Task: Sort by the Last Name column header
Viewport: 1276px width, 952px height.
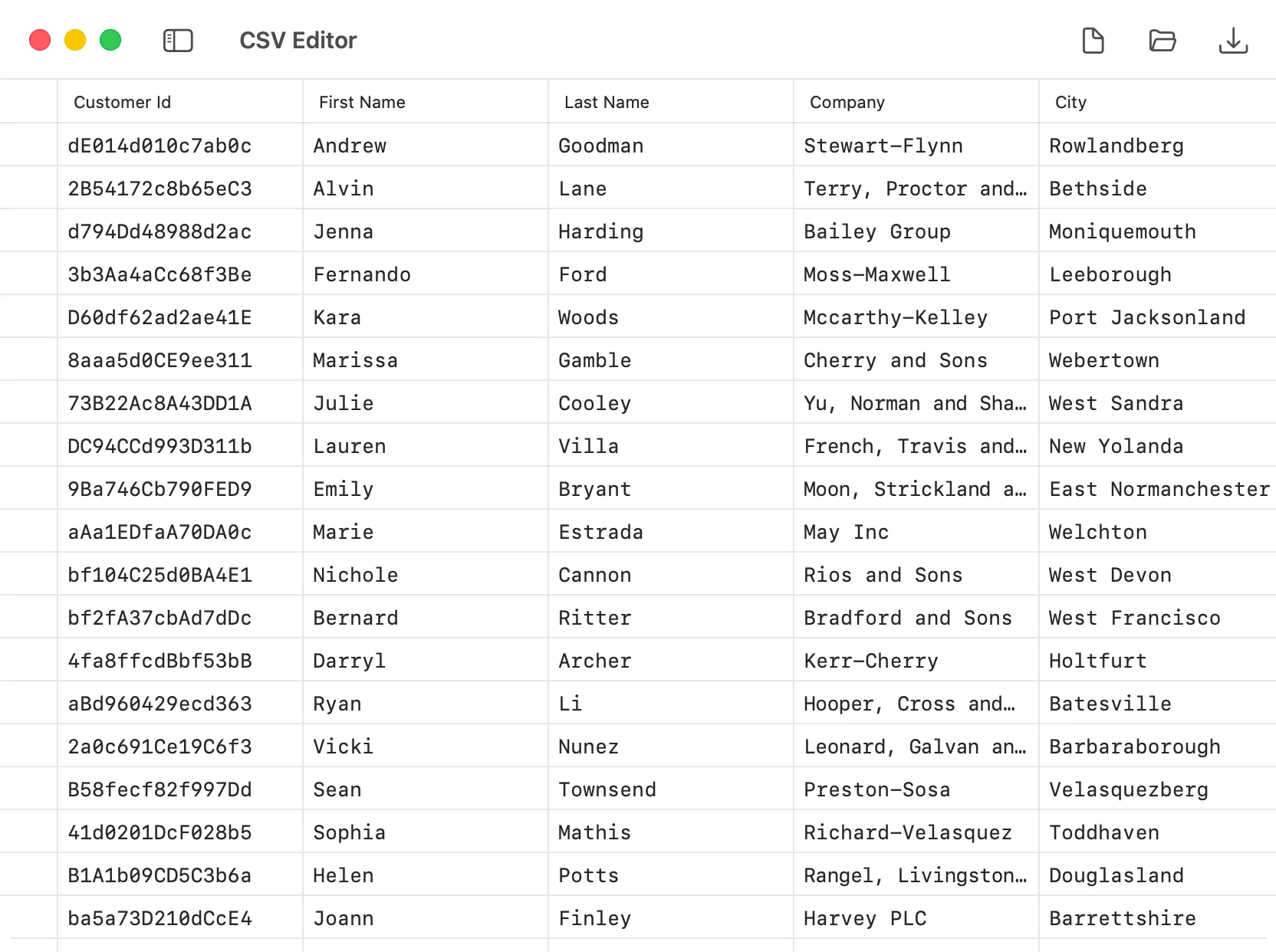Action: point(606,101)
